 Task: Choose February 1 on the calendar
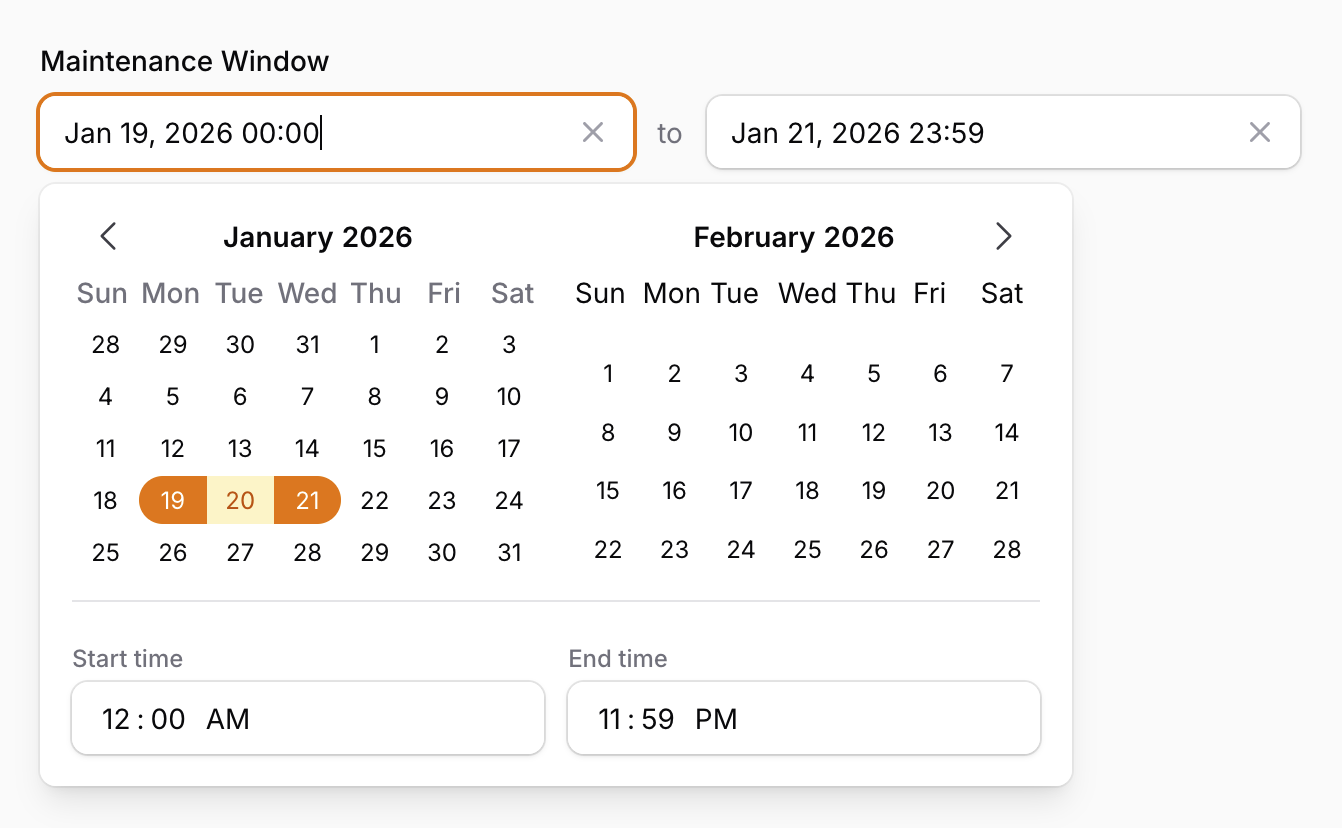pyautogui.click(x=607, y=373)
